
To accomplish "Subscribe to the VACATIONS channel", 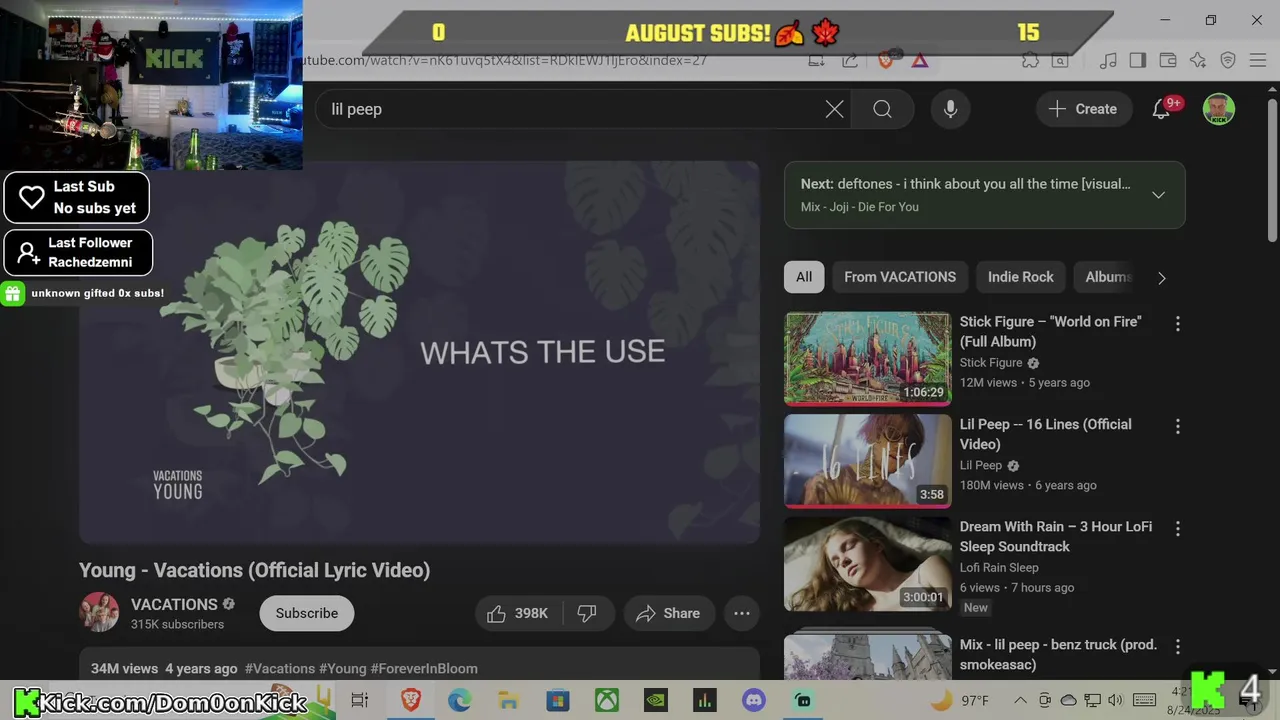I will click(307, 613).
